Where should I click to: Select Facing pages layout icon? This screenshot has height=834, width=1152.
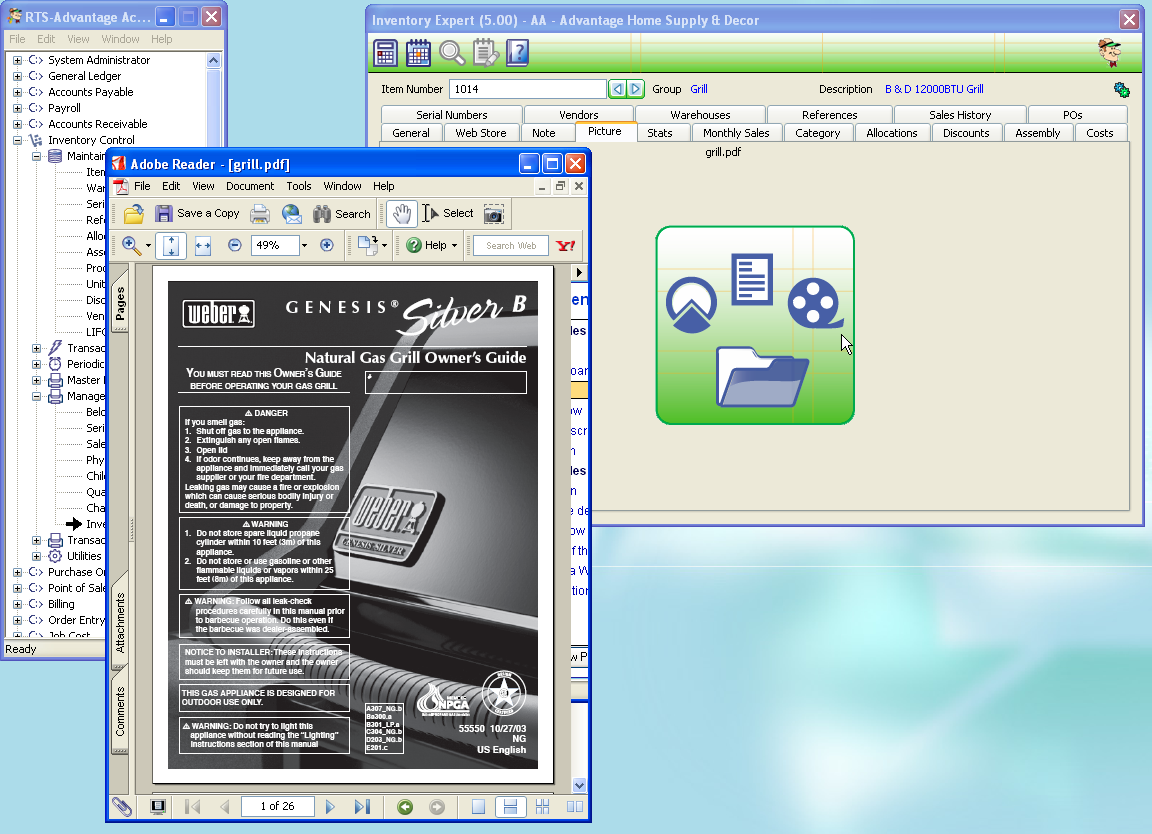coord(575,807)
